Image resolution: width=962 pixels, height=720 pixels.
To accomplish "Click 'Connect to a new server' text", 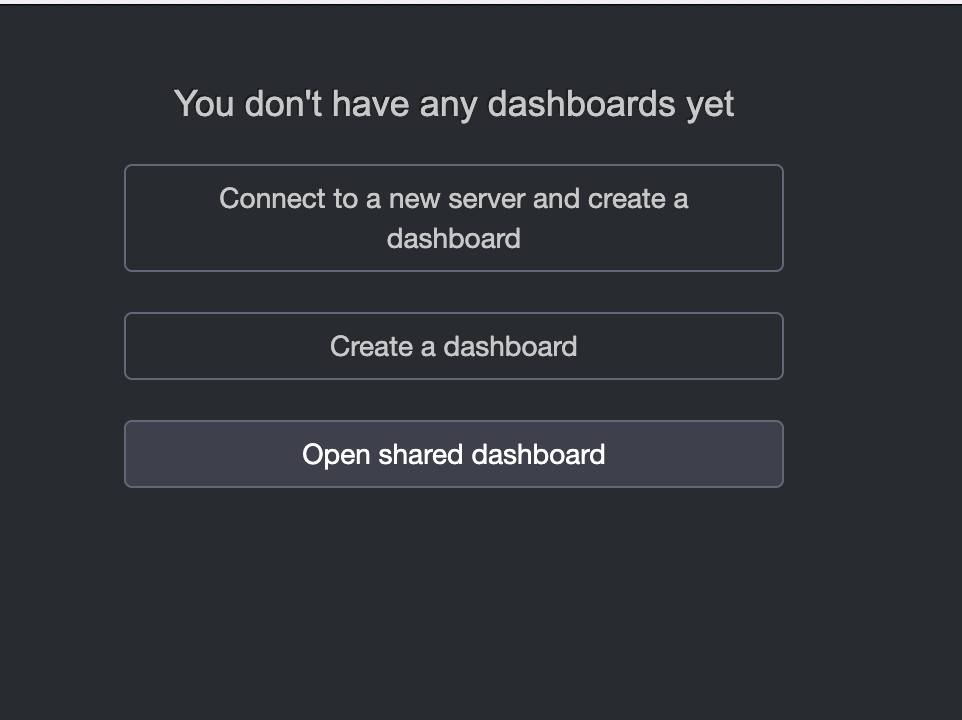I will [373, 199].
